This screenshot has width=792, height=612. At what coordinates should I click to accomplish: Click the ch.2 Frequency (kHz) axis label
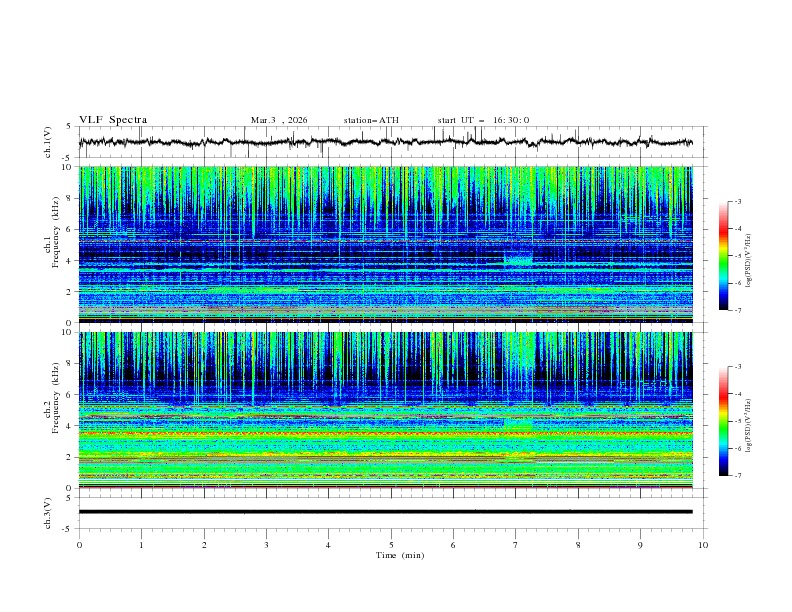51,398
